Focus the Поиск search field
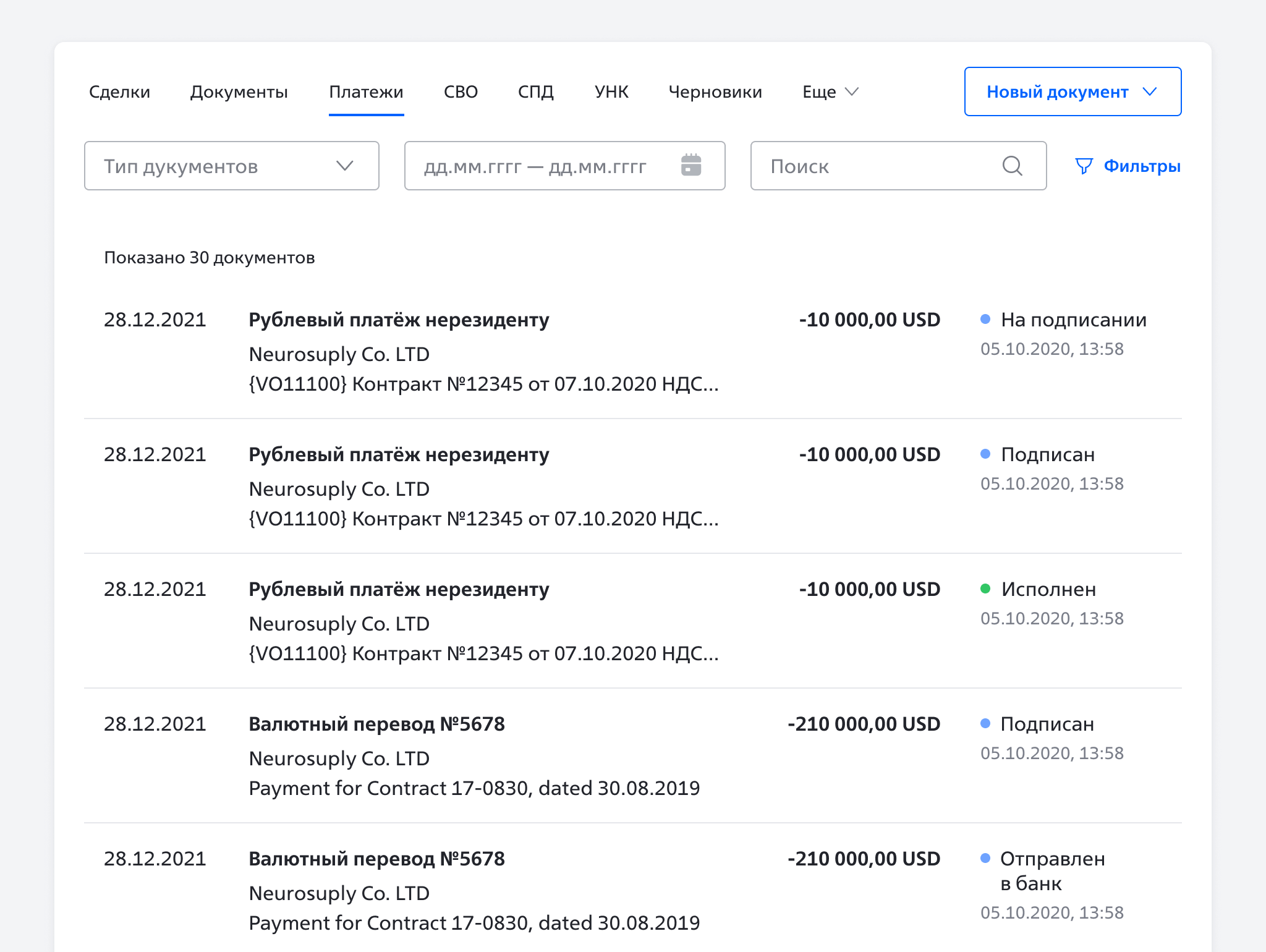Viewport: 1266px width, 952px height. coord(878,166)
